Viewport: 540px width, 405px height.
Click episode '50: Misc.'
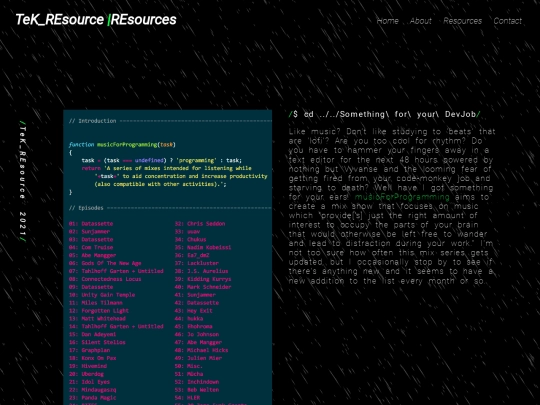(x=189, y=366)
